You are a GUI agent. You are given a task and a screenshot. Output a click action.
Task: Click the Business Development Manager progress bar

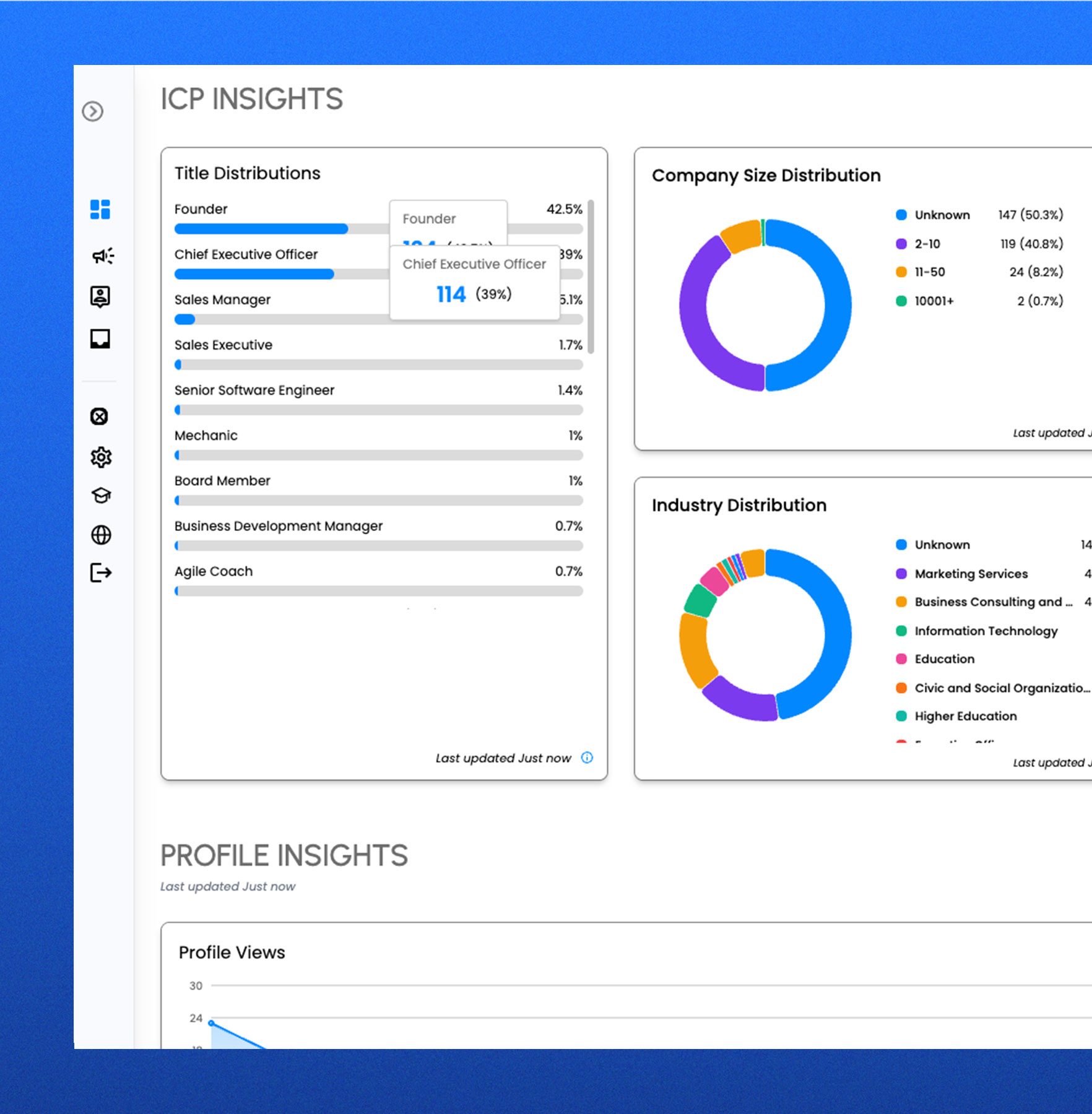379,545
